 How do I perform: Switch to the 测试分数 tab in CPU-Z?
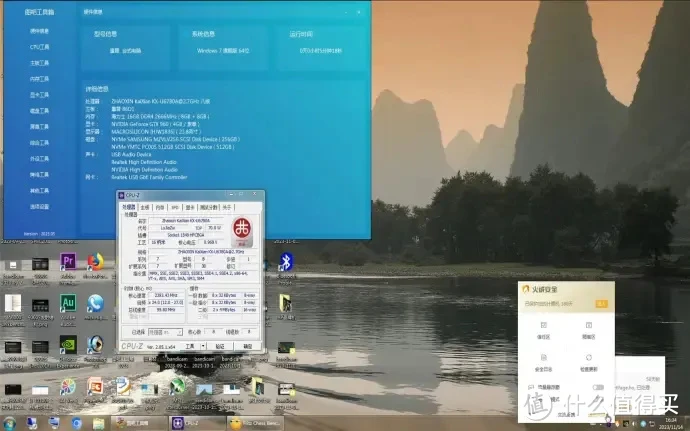pos(209,207)
